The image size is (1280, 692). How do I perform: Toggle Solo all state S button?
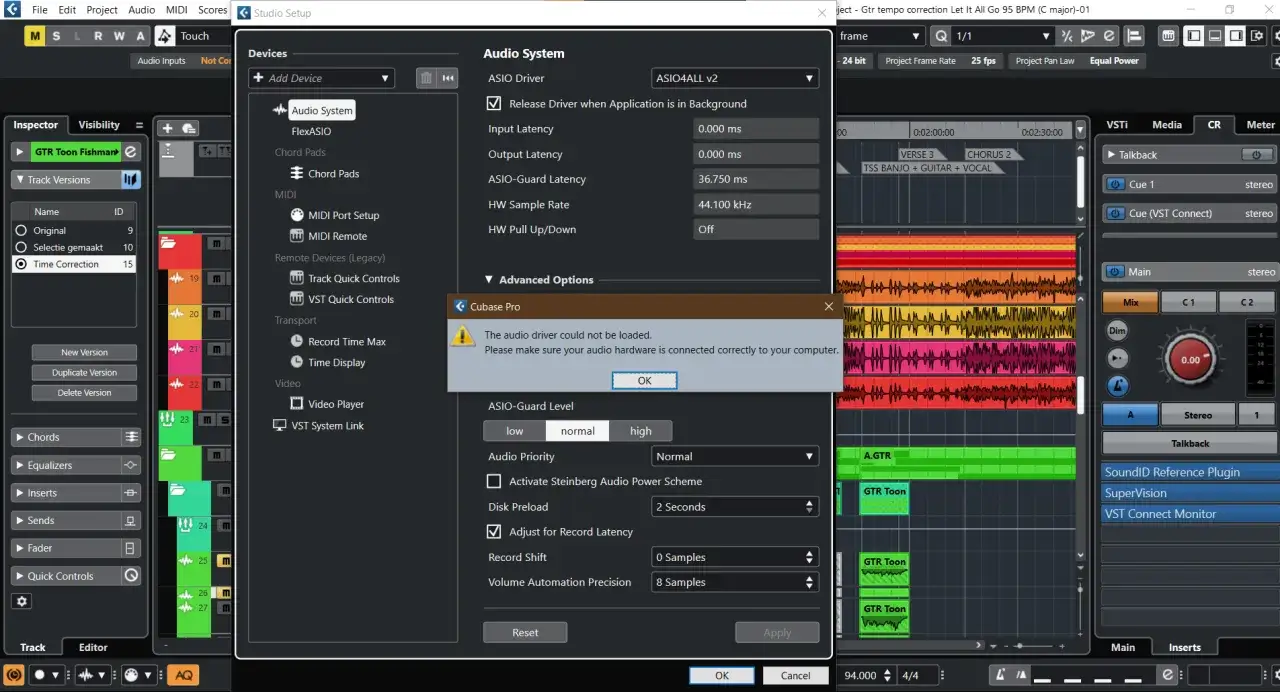click(x=56, y=36)
